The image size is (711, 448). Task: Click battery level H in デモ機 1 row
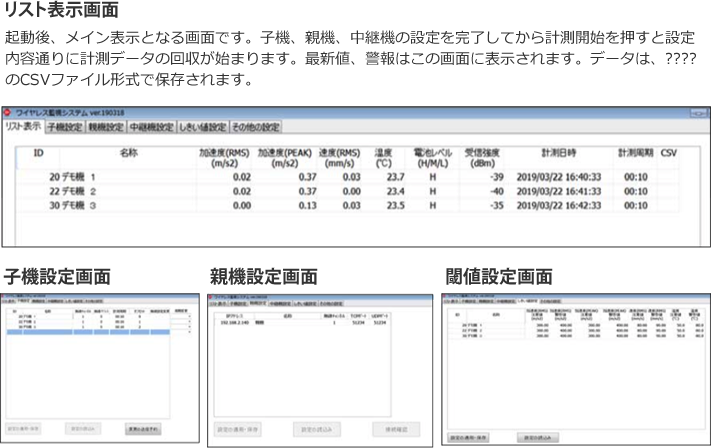(x=433, y=177)
